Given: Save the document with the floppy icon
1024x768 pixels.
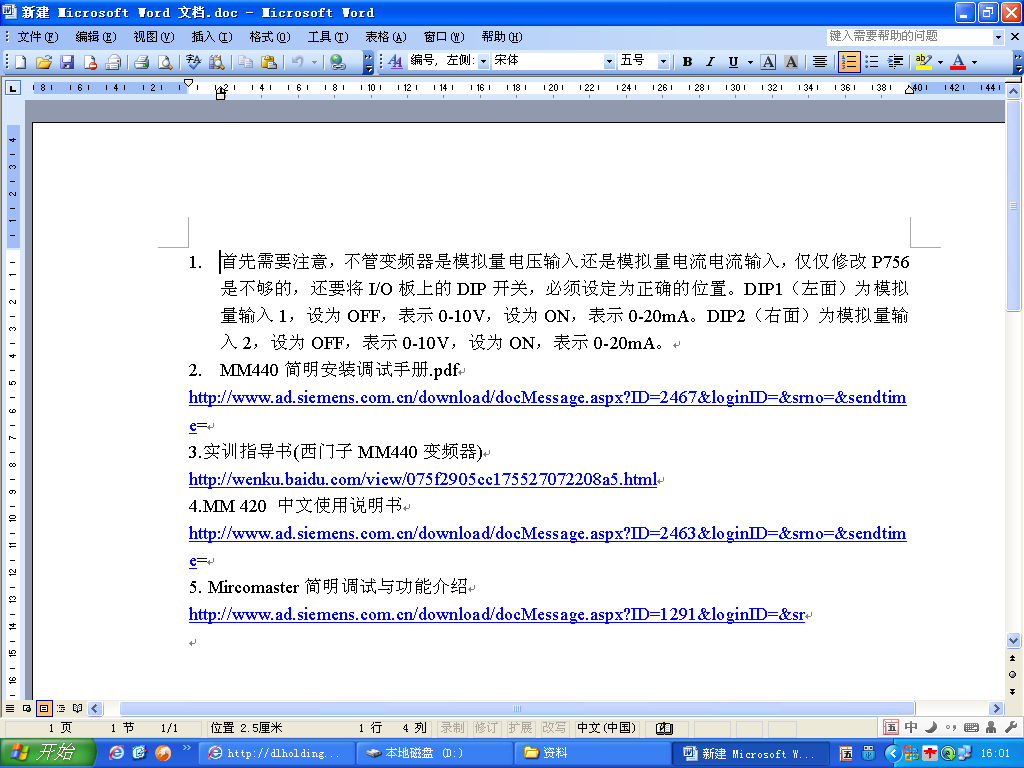Looking at the screenshot, I should click(67, 62).
